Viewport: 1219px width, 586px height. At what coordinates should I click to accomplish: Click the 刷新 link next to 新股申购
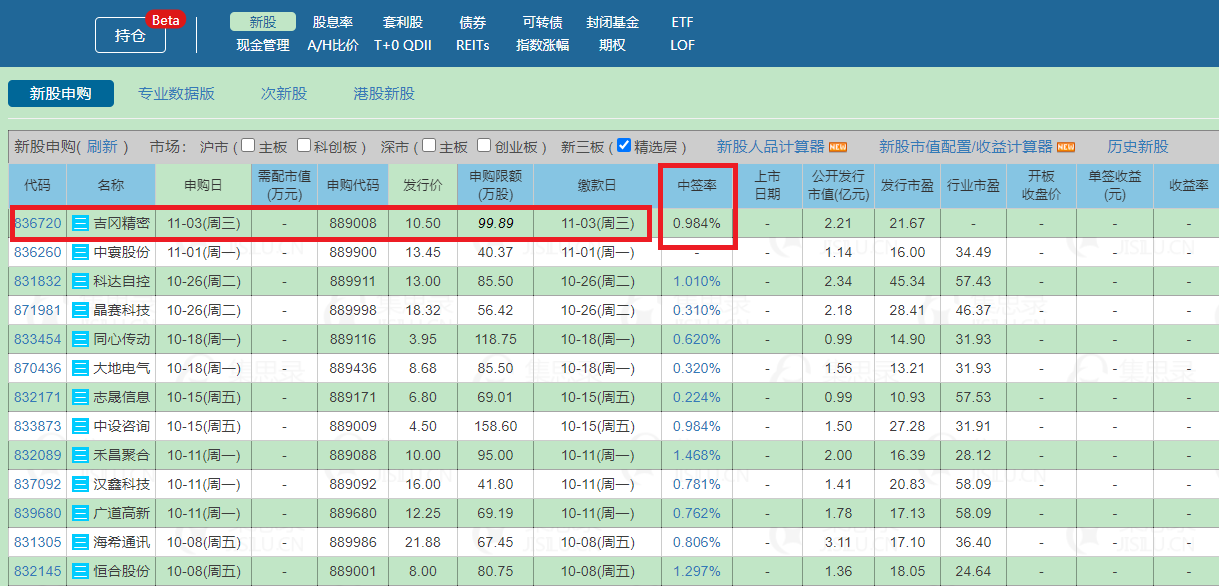tap(102, 147)
